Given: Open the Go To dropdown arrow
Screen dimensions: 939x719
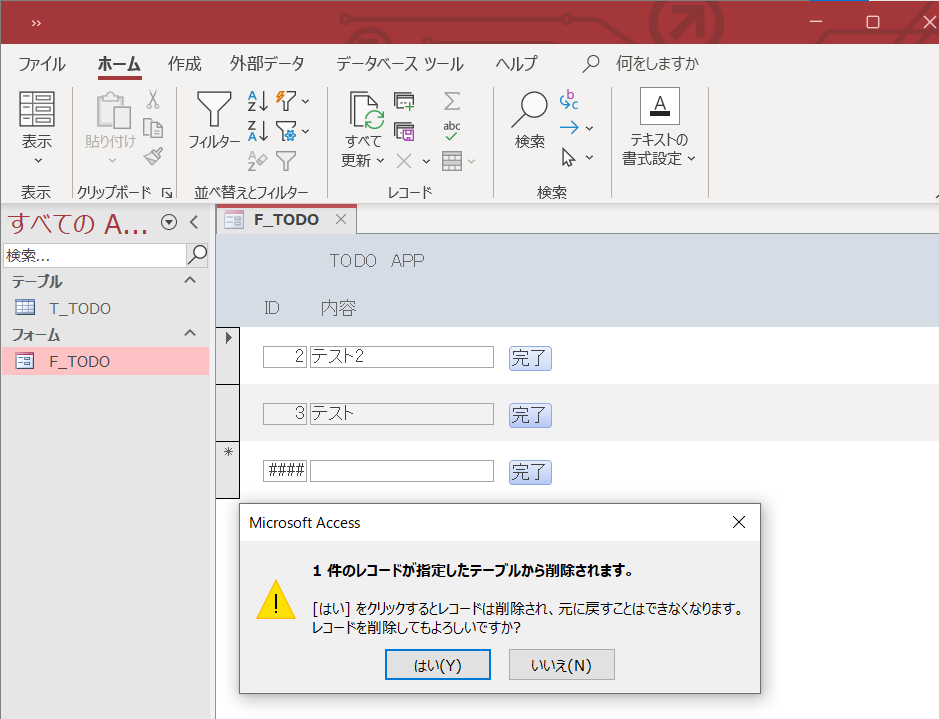Looking at the screenshot, I should tap(589, 128).
